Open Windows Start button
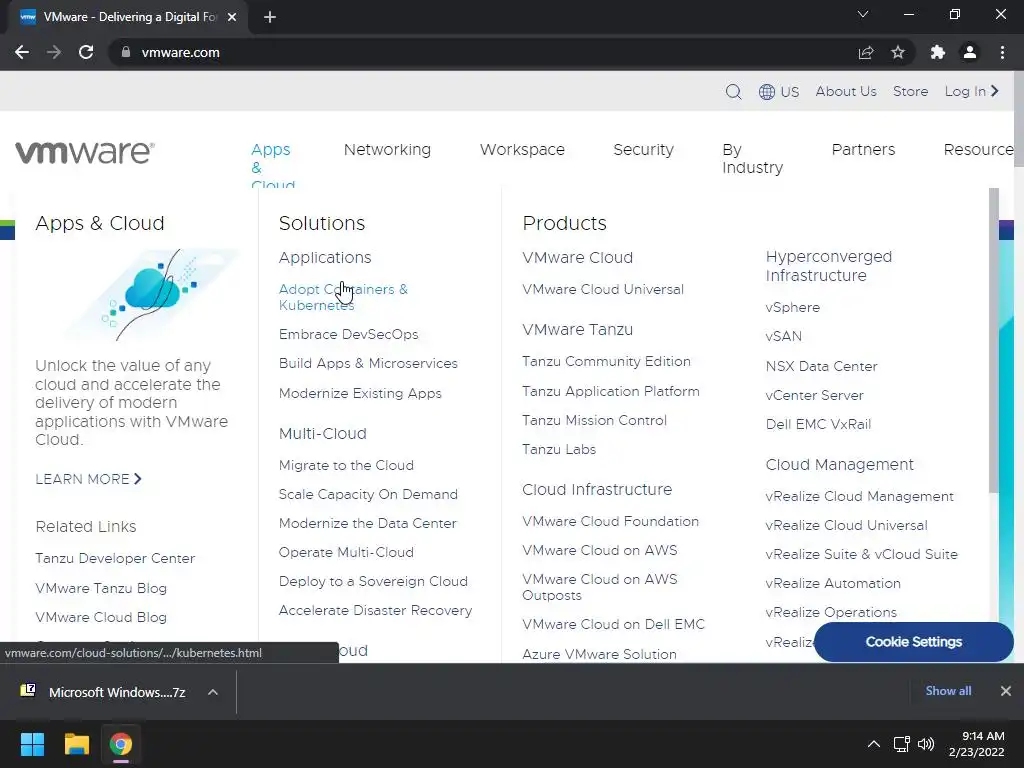 [x=32, y=744]
